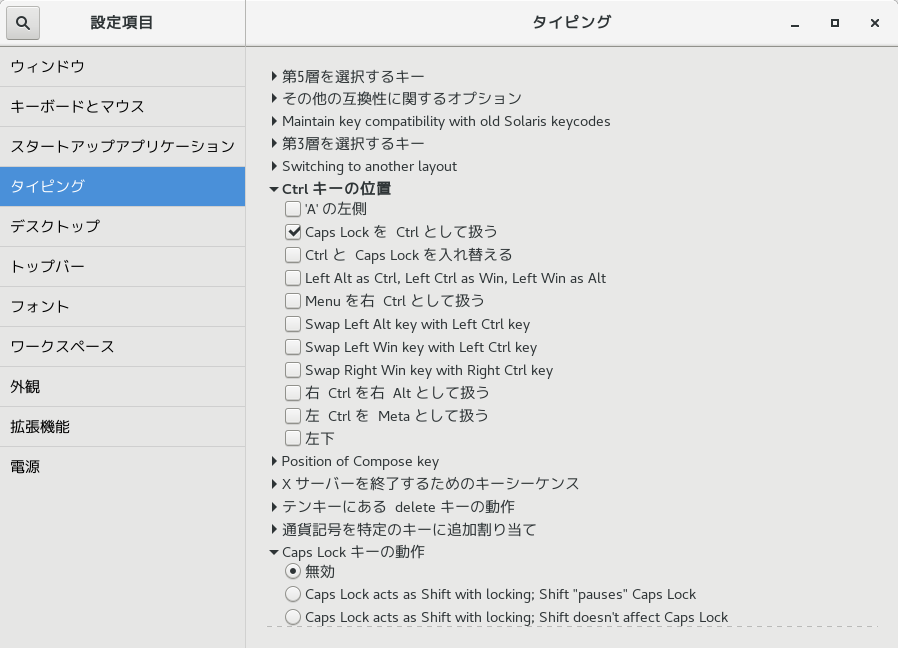898x648 pixels.
Task: Expand 'Position of Compose key' section
Action: [x=274, y=461]
